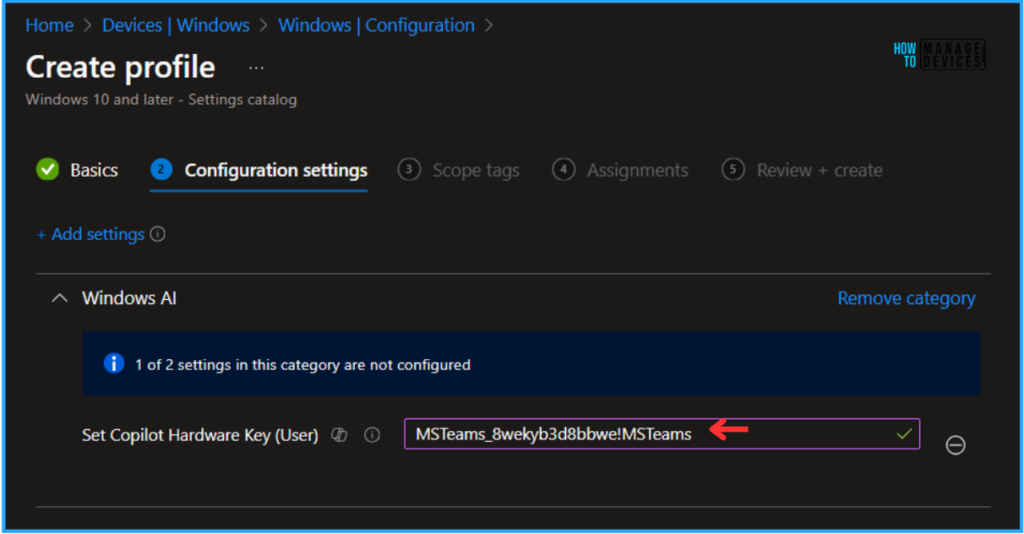Focus the Copilot Hardware Key value field
1024x534 pixels.
click(x=662, y=434)
